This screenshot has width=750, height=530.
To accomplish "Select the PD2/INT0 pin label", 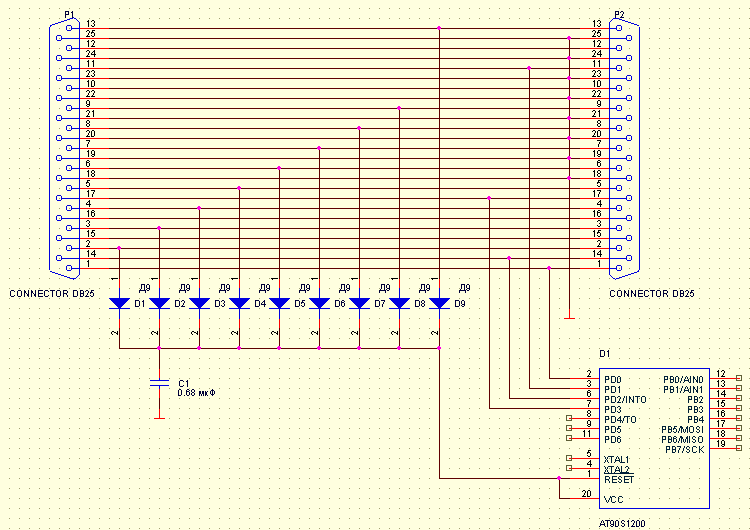I will click(626, 400).
